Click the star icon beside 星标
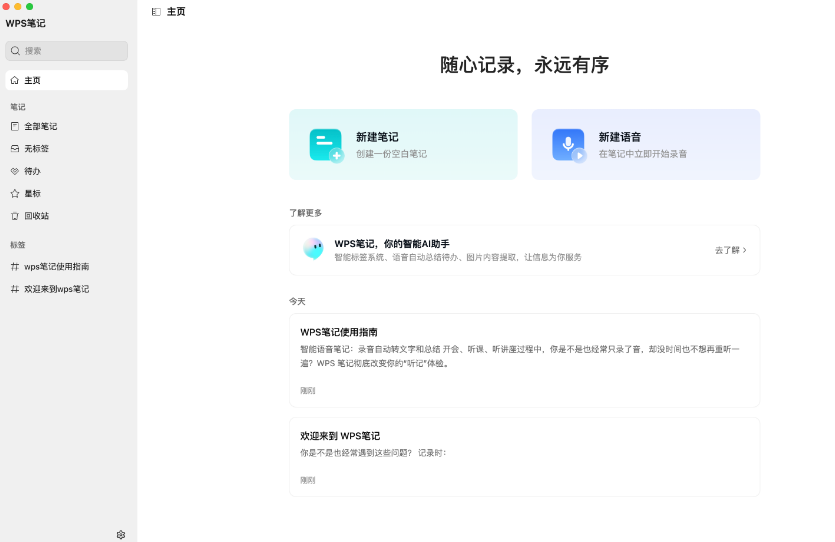835x542 pixels. (15, 193)
